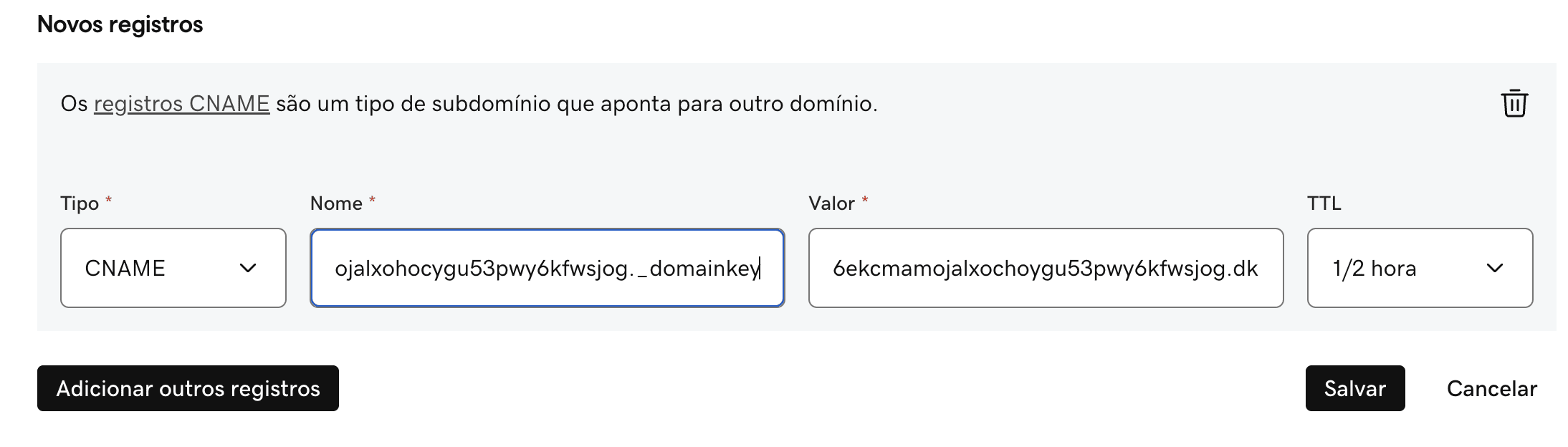
Task: Click the Novos registros heading
Action: [120, 24]
